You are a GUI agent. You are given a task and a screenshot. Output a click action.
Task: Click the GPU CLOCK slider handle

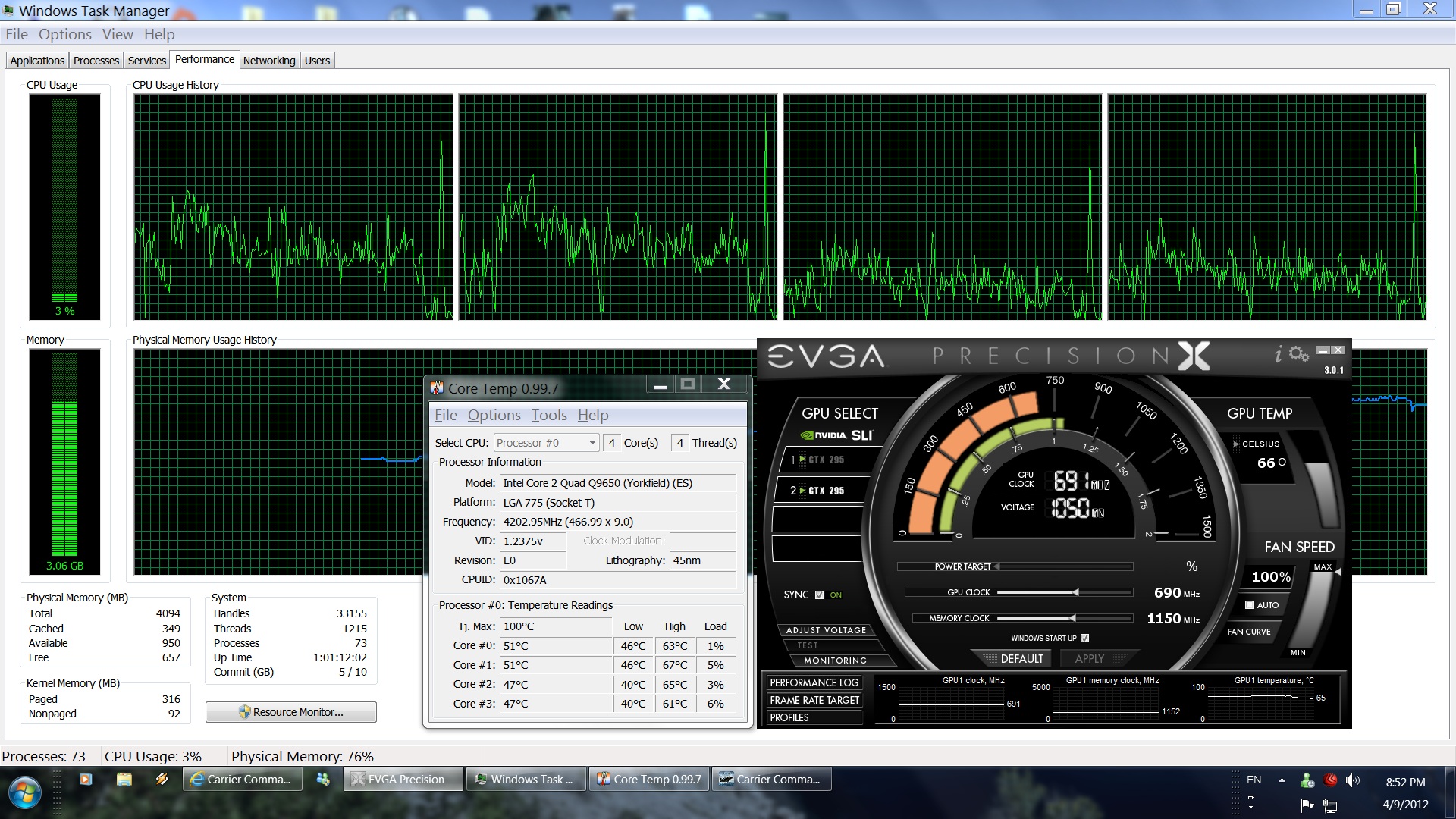(1075, 592)
